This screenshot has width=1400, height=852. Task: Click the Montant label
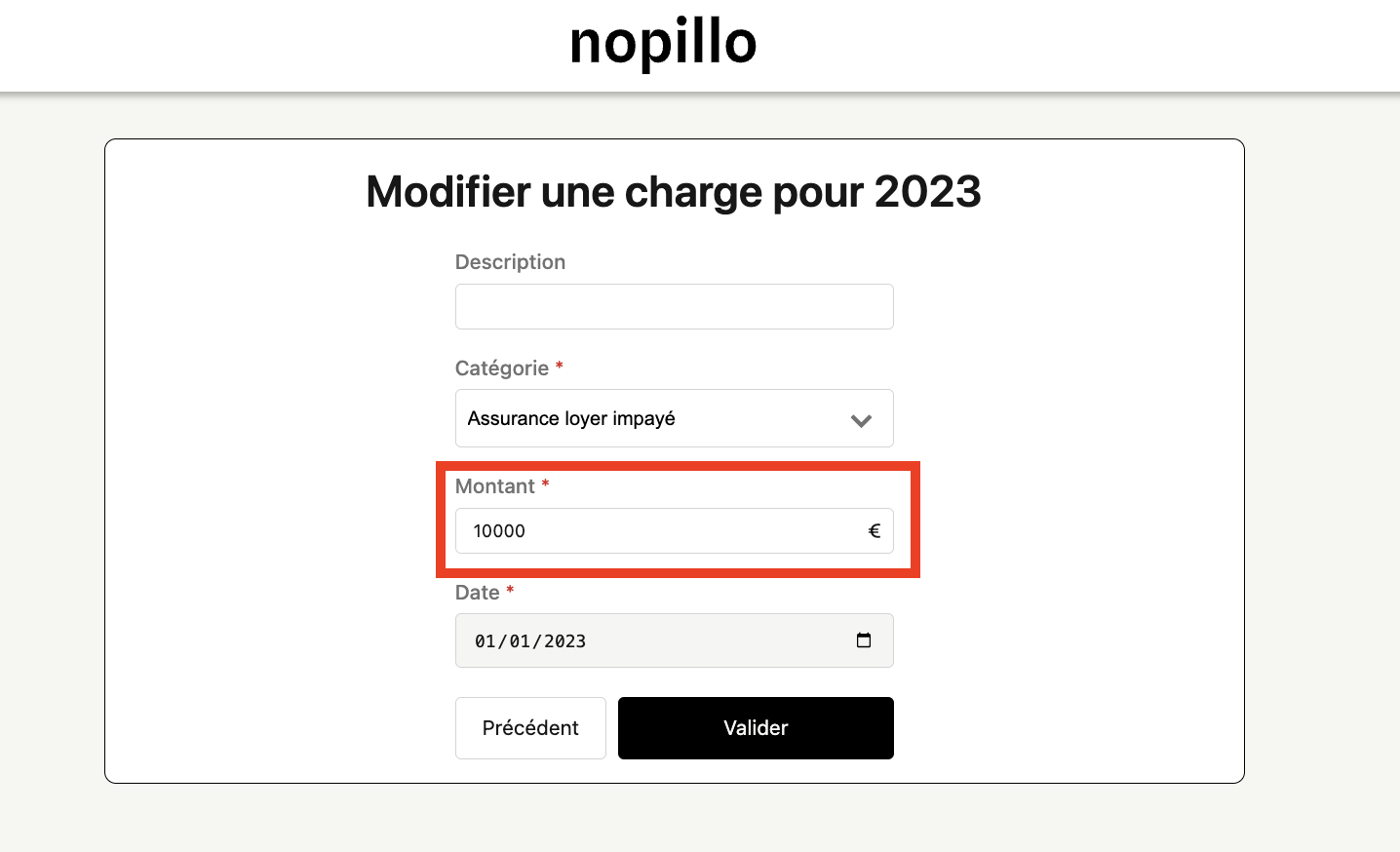point(495,486)
